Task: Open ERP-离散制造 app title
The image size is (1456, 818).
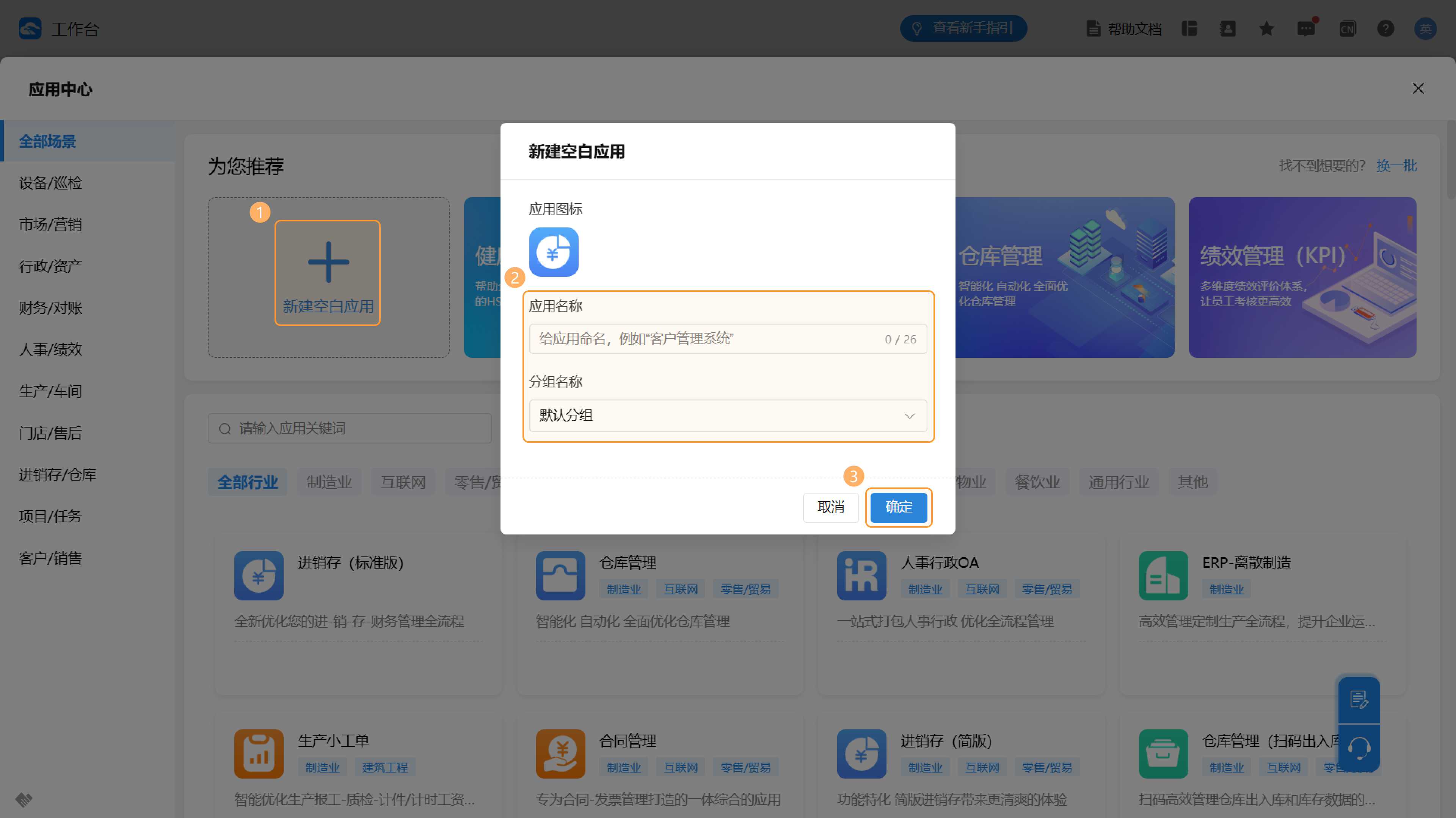Action: 1247,563
